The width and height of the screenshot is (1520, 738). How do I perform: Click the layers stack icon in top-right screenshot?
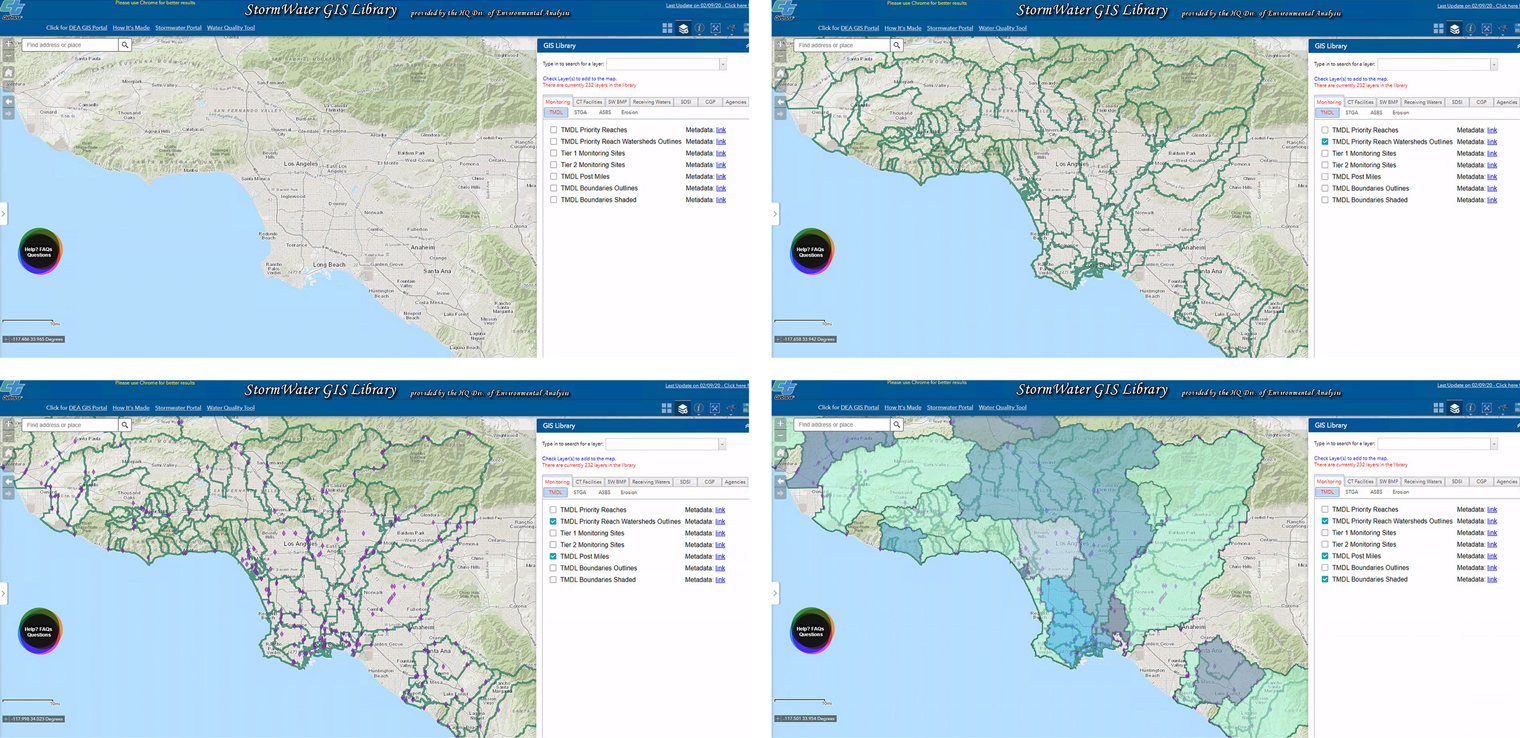pyautogui.click(x=1455, y=29)
